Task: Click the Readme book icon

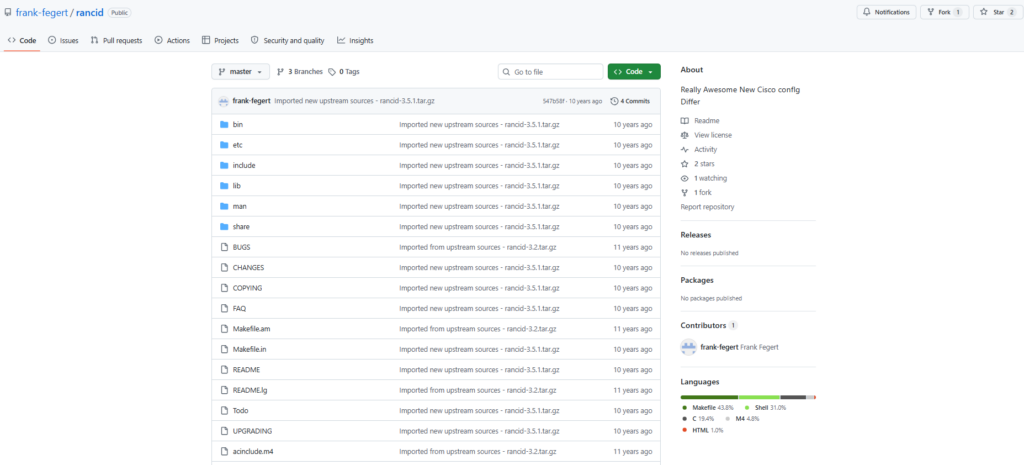Action: 684,121
